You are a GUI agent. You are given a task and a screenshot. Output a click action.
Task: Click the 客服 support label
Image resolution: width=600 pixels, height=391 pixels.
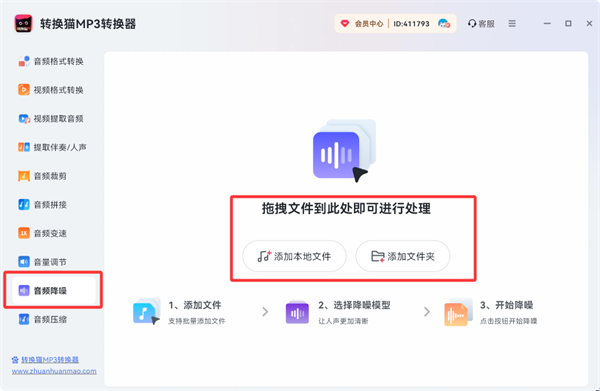click(486, 24)
